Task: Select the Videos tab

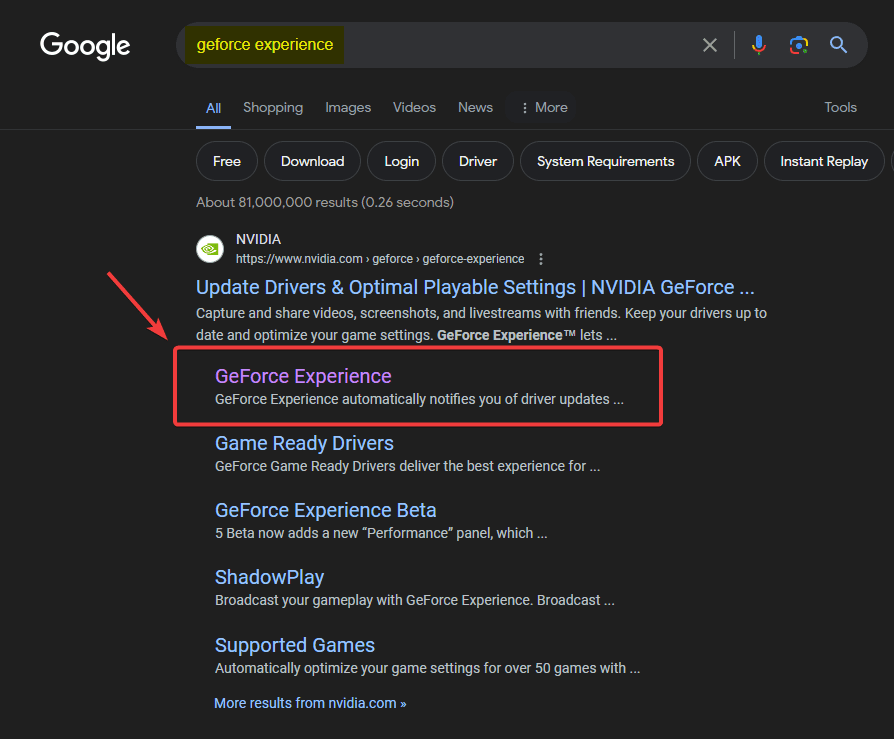Action: click(x=414, y=107)
